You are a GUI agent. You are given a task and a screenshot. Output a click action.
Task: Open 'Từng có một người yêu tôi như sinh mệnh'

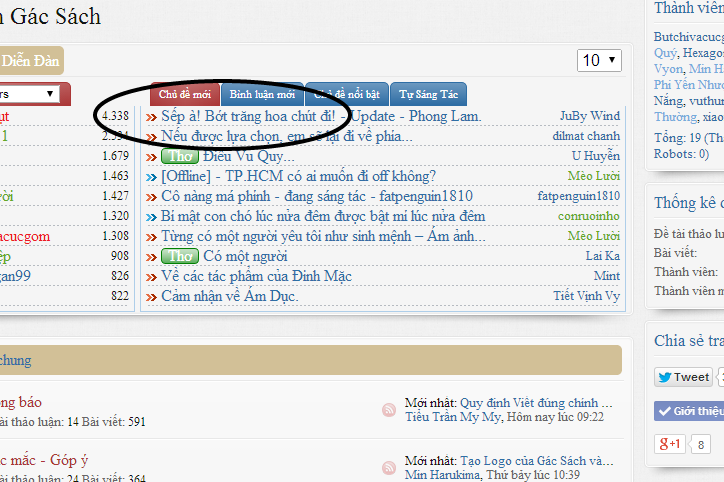coord(323,236)
